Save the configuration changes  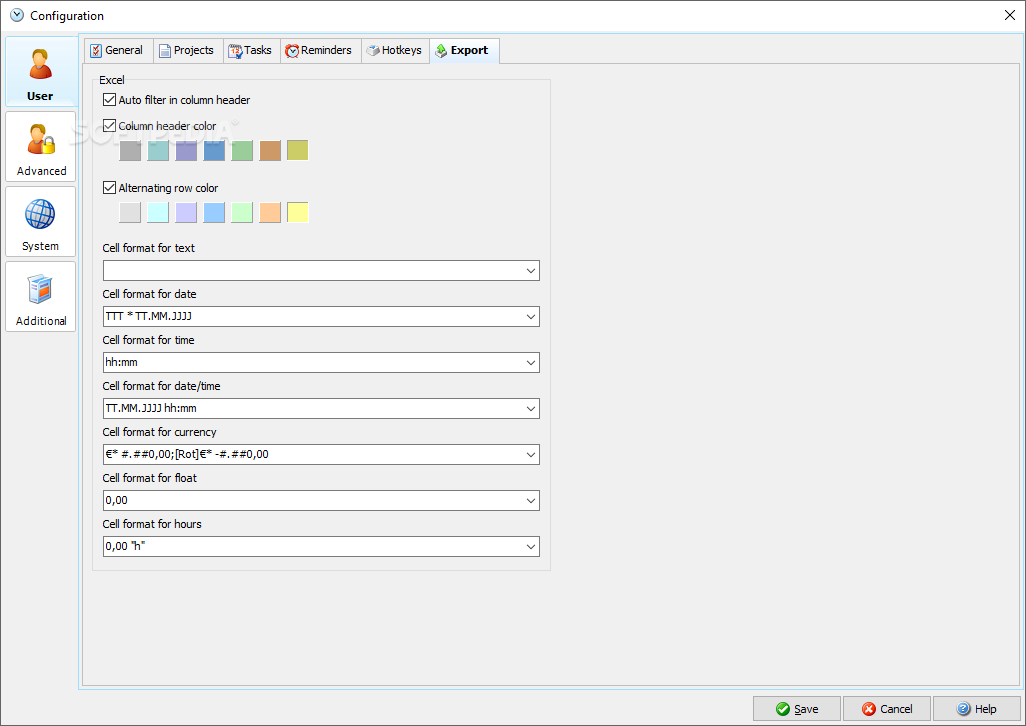pyautogui.click(x=796, y=709)
